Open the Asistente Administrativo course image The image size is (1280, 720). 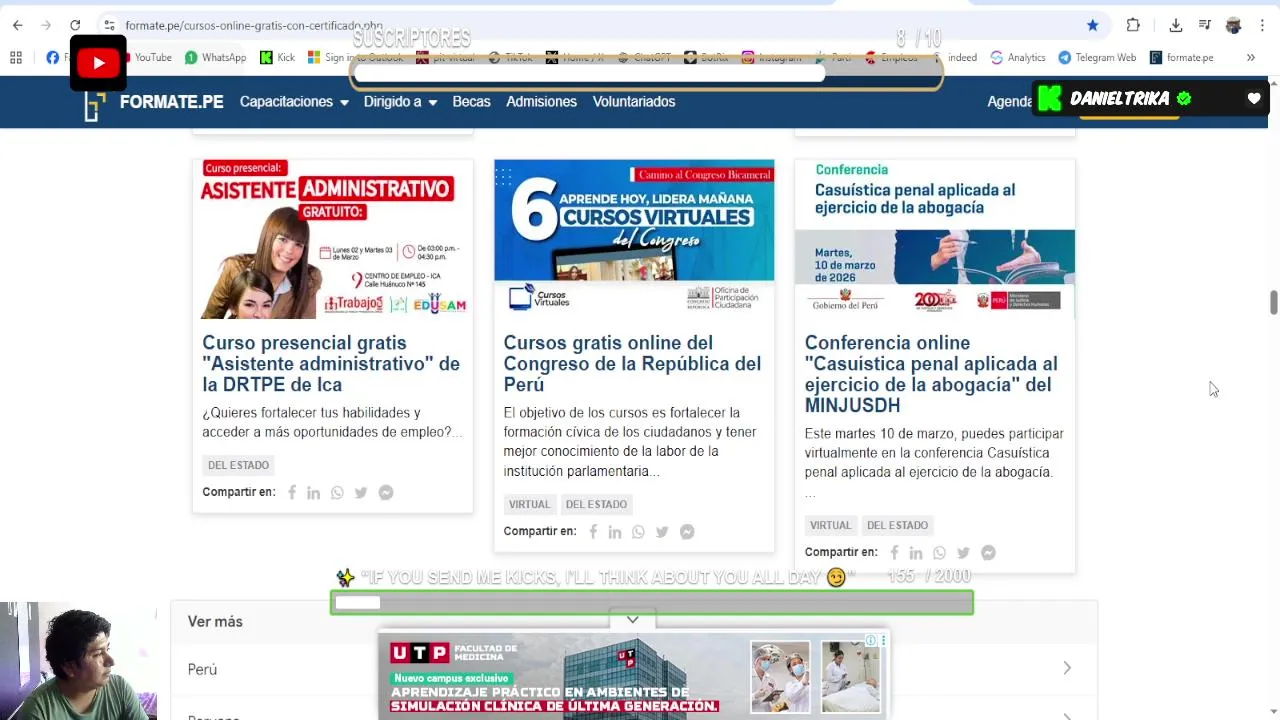[333, 239]
